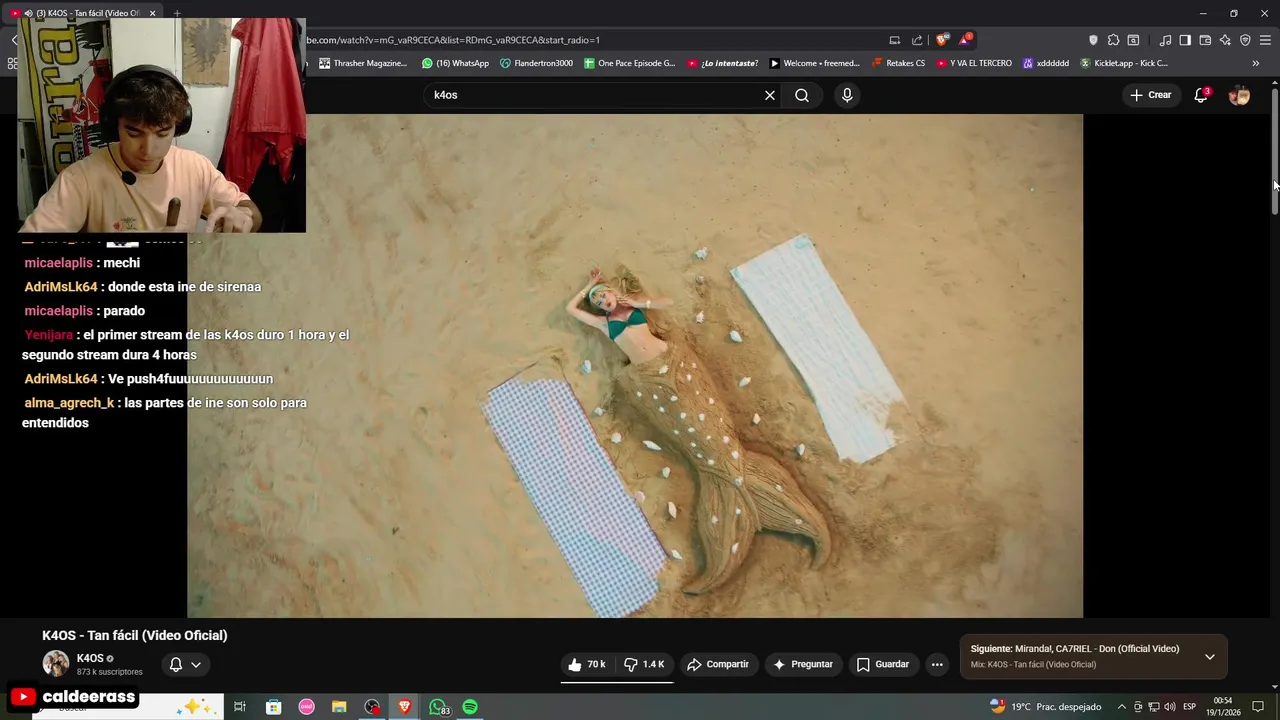Click the Crear button
The height and width of the screenshot is (720, 1280).
pos(1150,95)
